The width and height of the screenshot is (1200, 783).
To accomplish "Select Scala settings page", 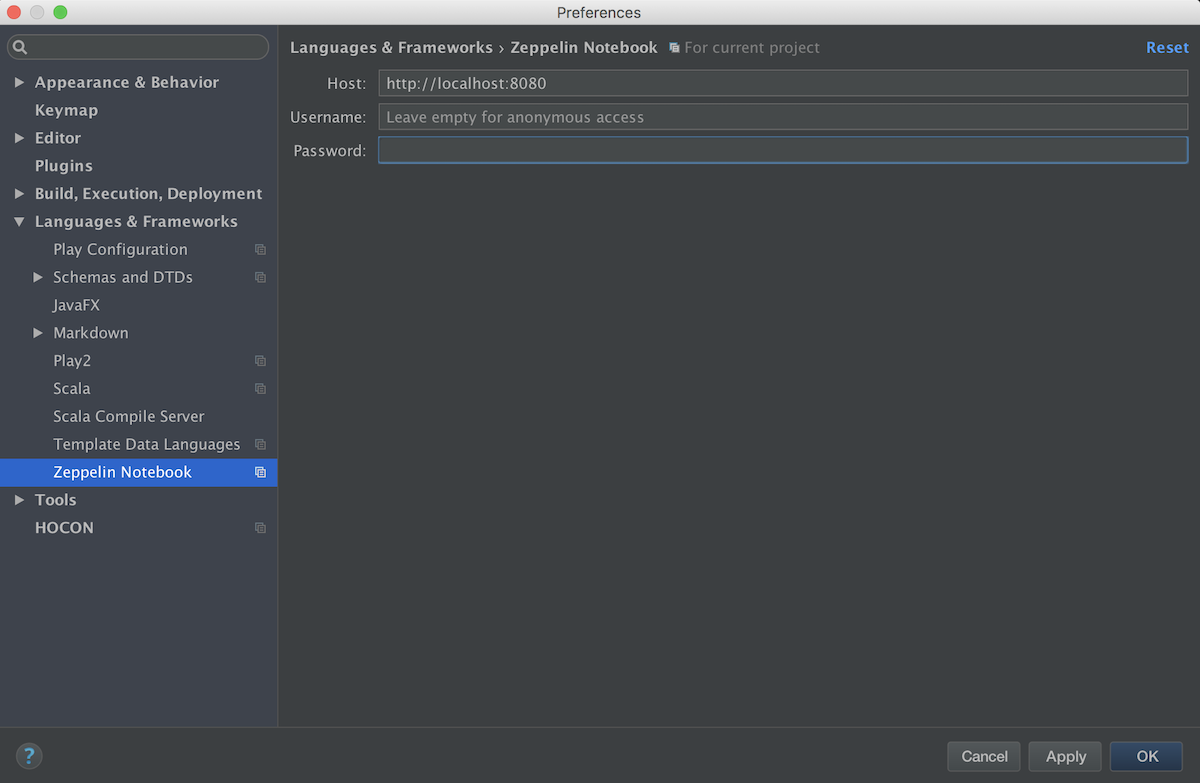I will (x=72, y=388).
